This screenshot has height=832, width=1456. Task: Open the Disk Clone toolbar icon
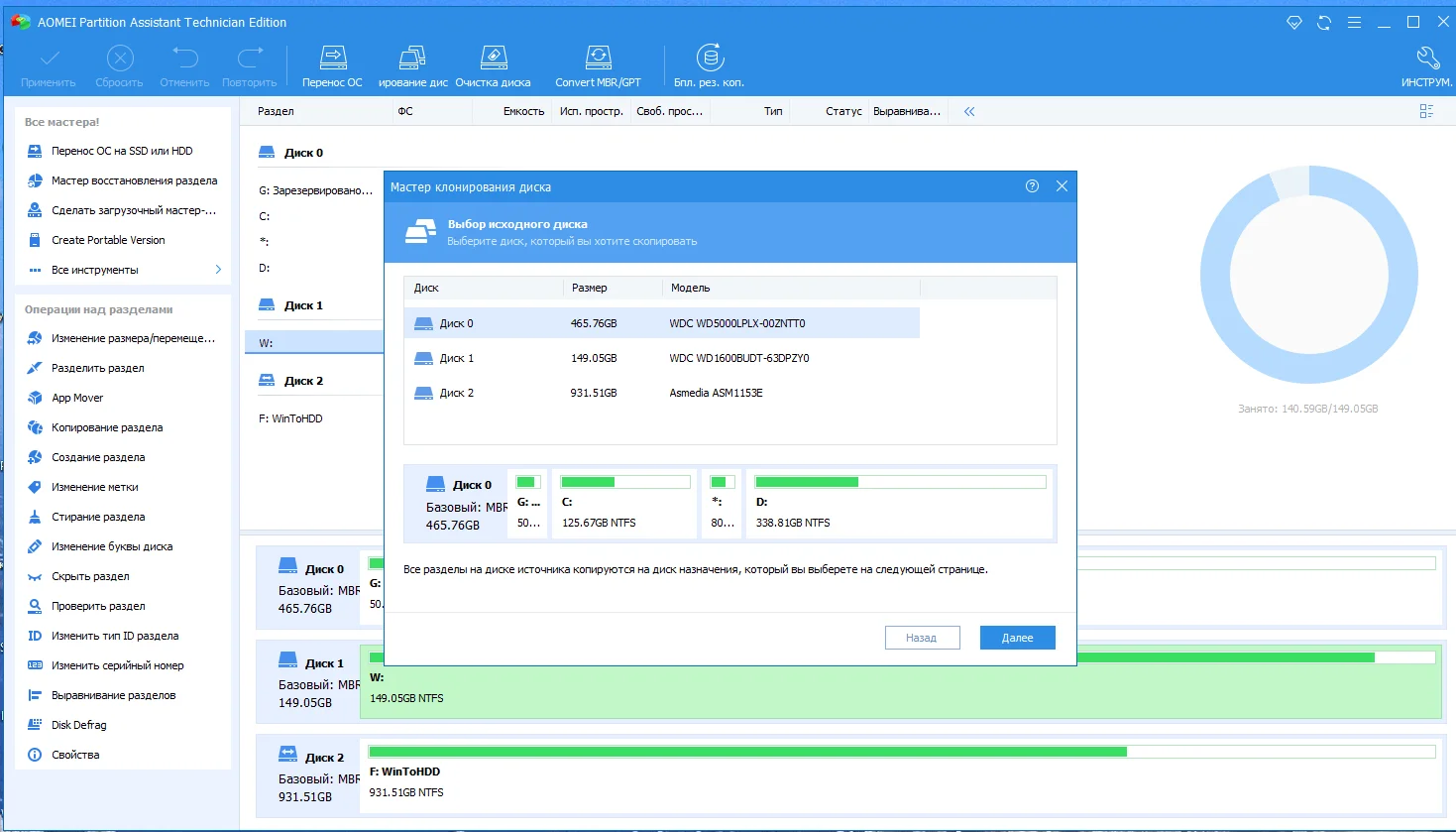tap(412, 58)
